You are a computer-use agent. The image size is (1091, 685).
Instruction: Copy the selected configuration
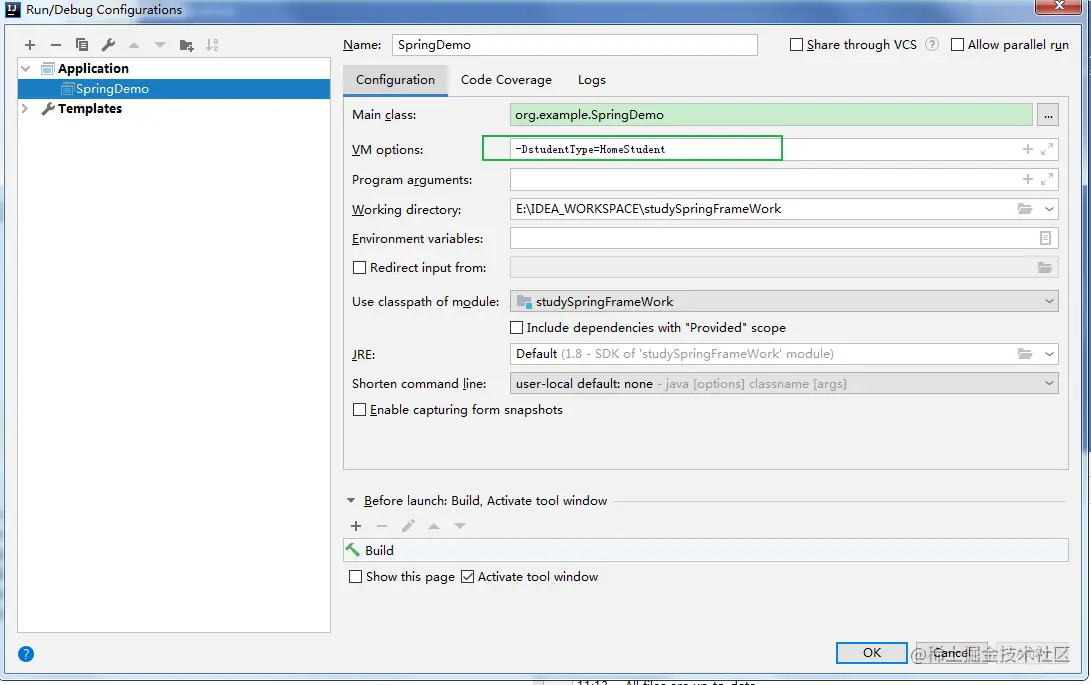click(x=82, y=45)
